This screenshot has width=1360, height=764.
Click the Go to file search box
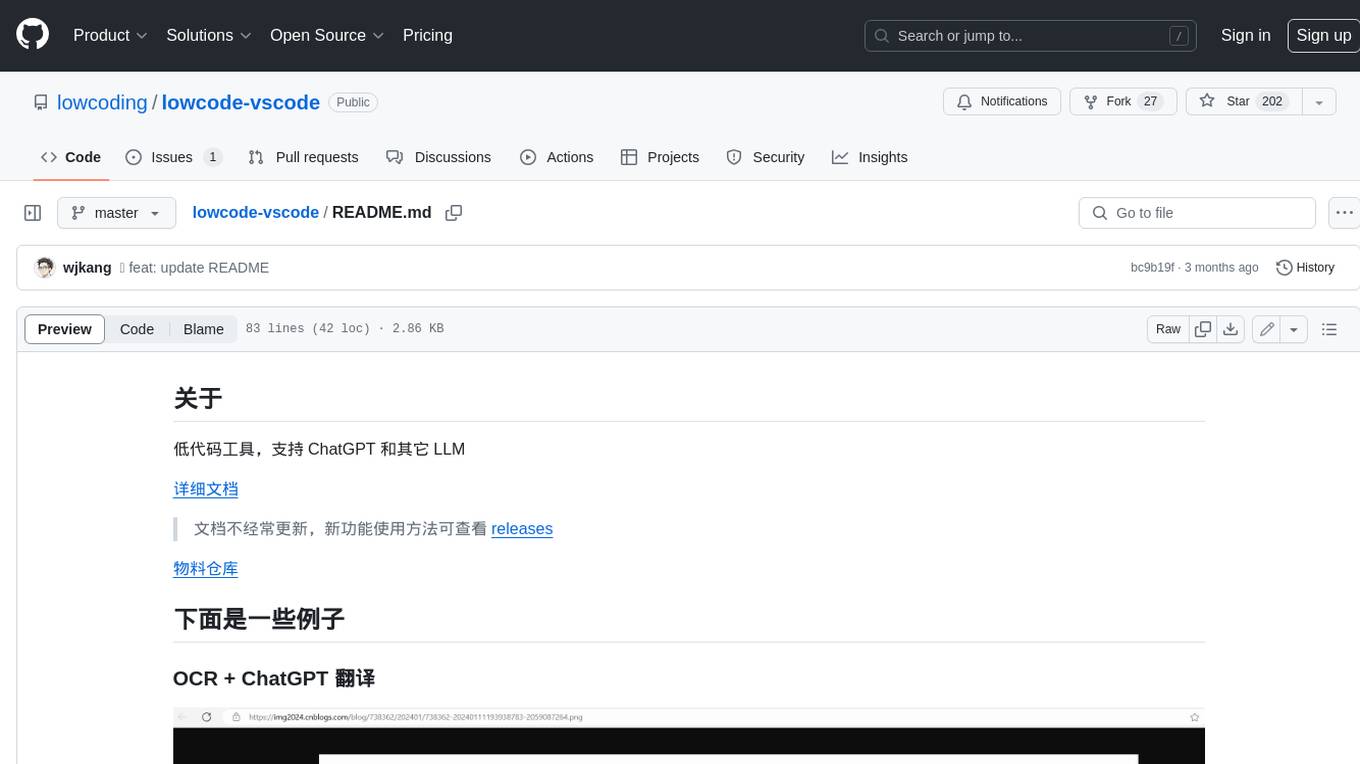click(x=1197, y=213)
